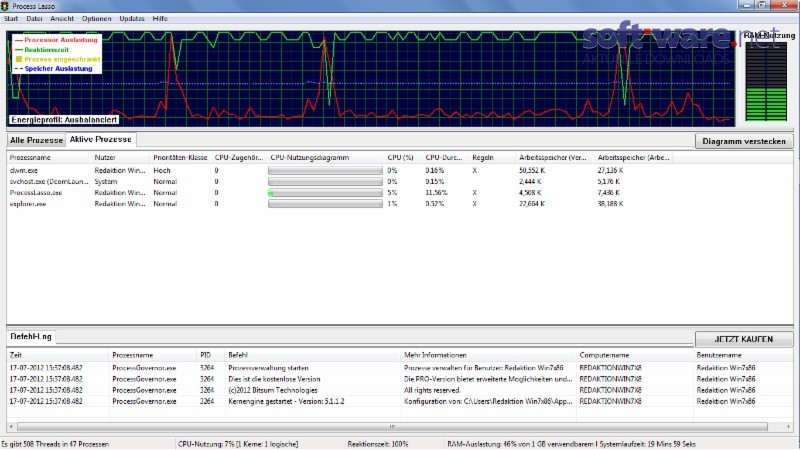Click the 5% CPU value

[x=392, y=193]
